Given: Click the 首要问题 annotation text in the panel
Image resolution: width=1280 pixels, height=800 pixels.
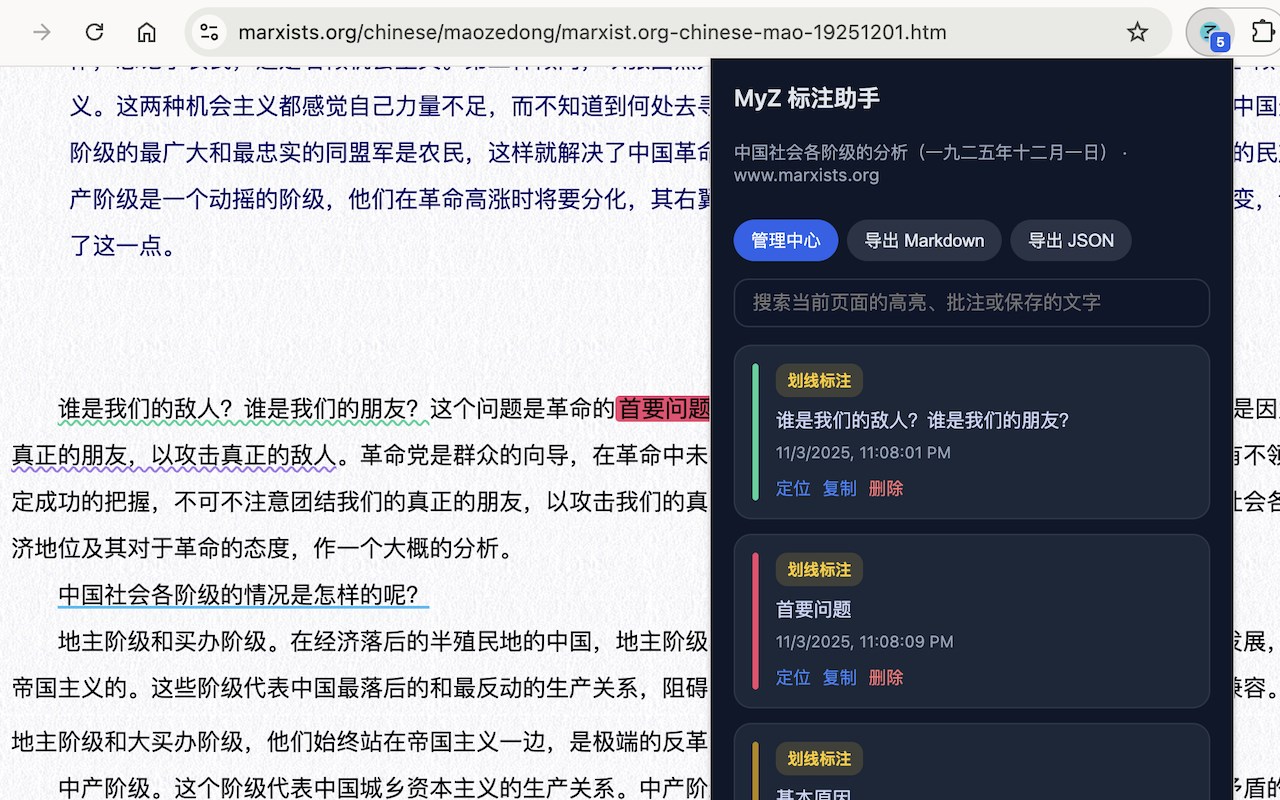Looking at the screenshot, I should click(814, 609).
